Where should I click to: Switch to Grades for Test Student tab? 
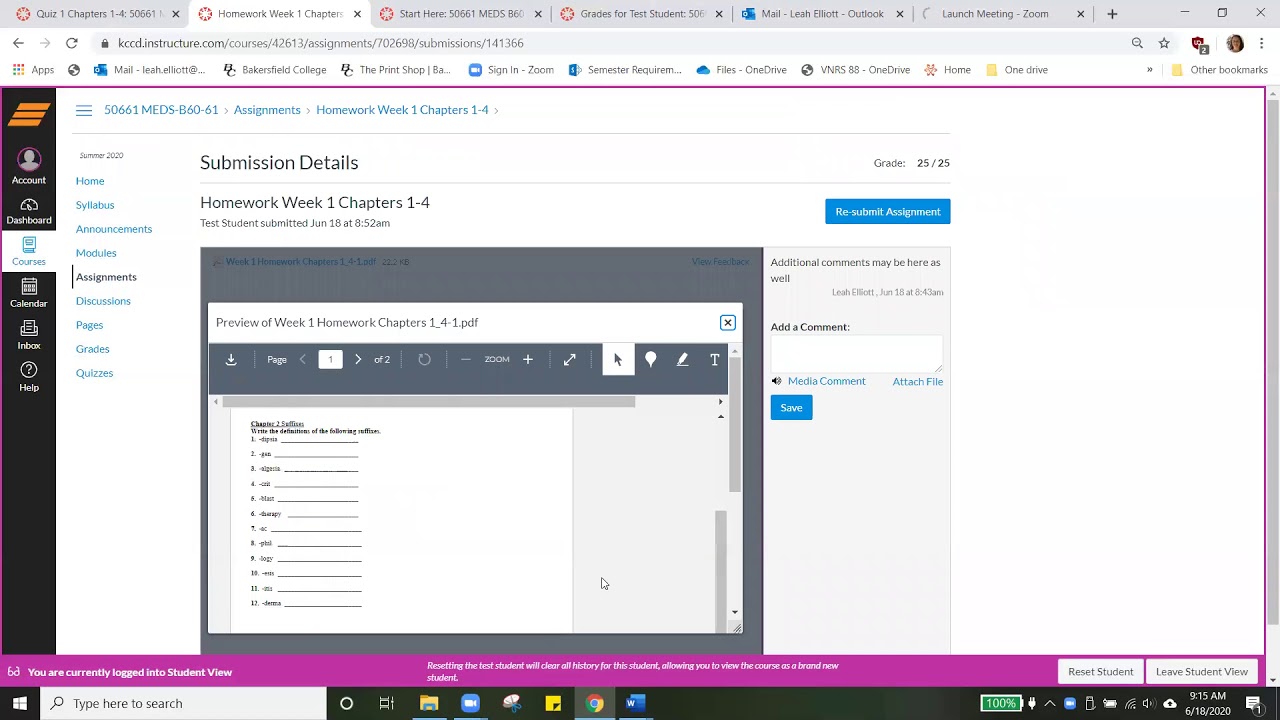(642, 14)
